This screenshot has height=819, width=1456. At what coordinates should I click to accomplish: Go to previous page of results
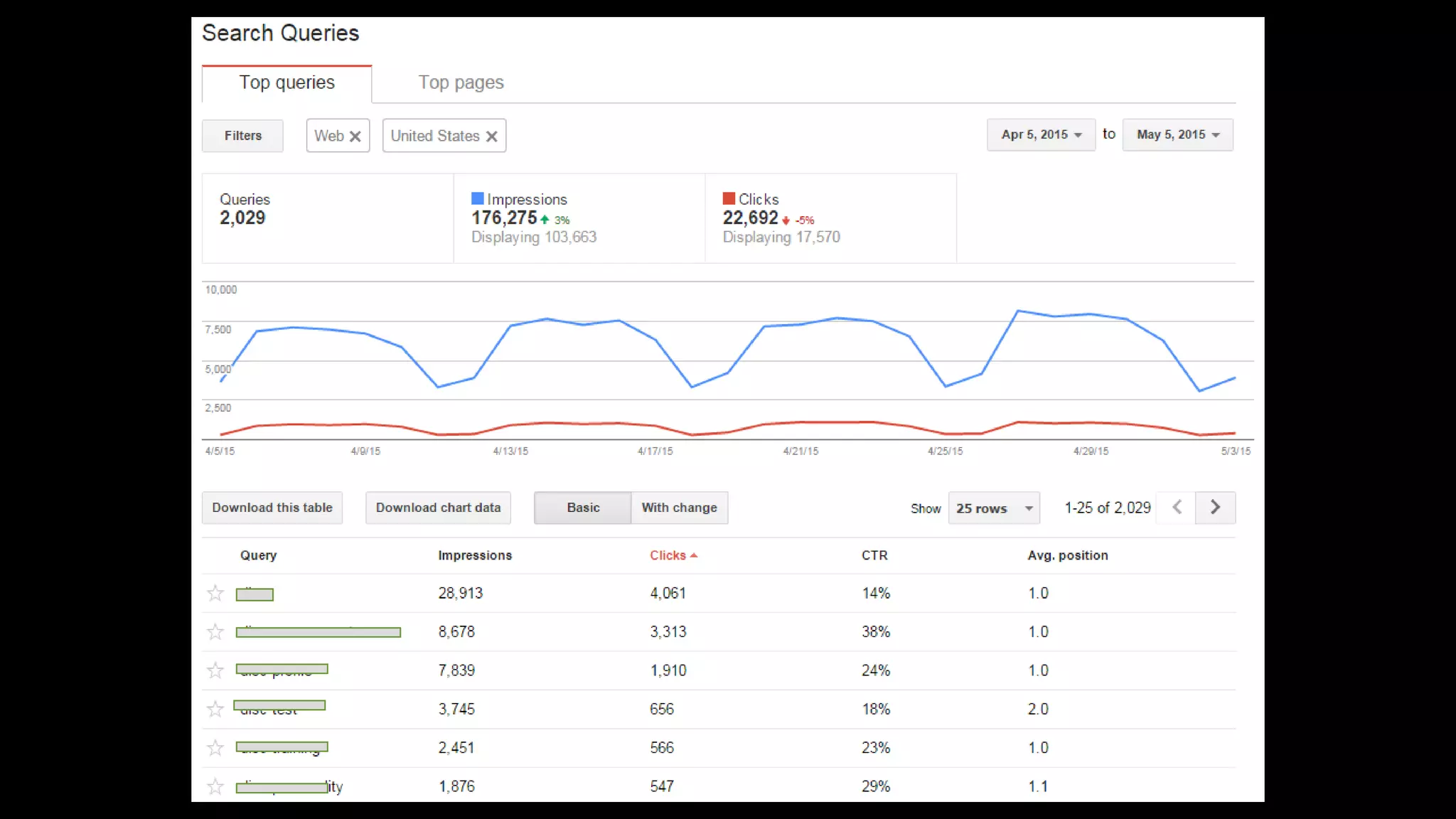(1177, 508)
